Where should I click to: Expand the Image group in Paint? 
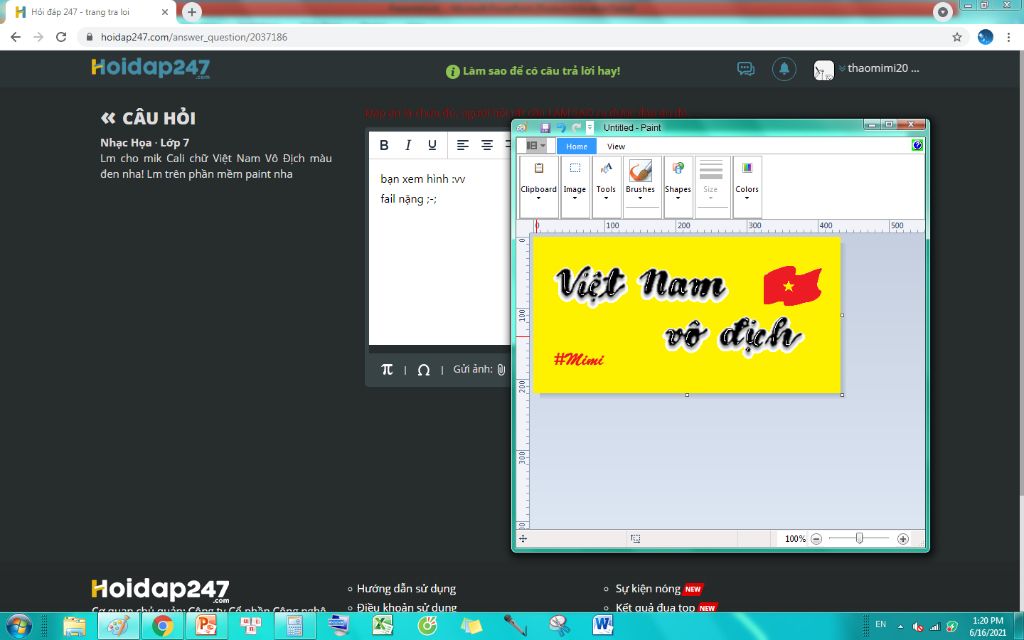(x=575, y=187)
